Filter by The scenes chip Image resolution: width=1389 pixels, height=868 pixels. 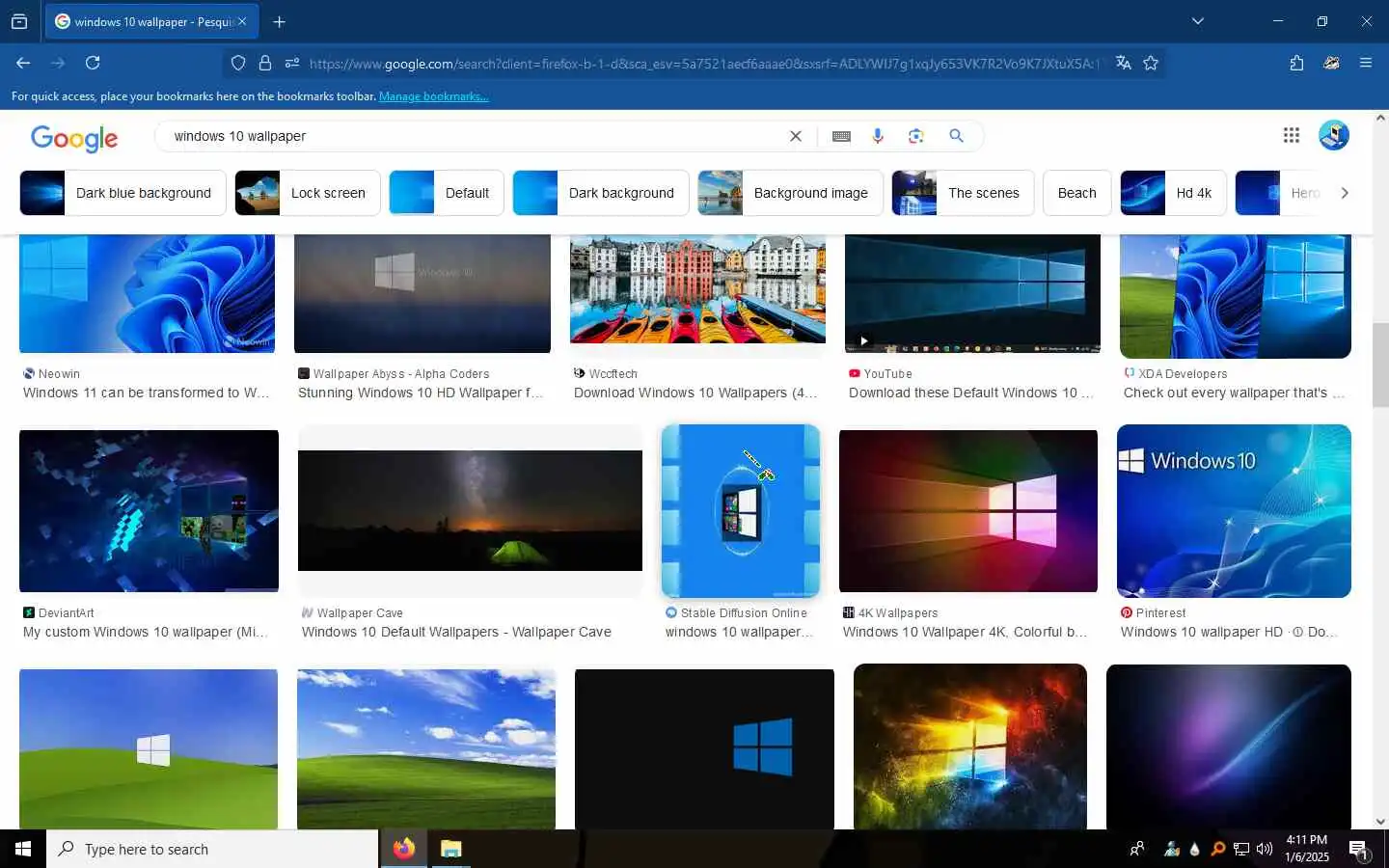click(x=963, y=193)
